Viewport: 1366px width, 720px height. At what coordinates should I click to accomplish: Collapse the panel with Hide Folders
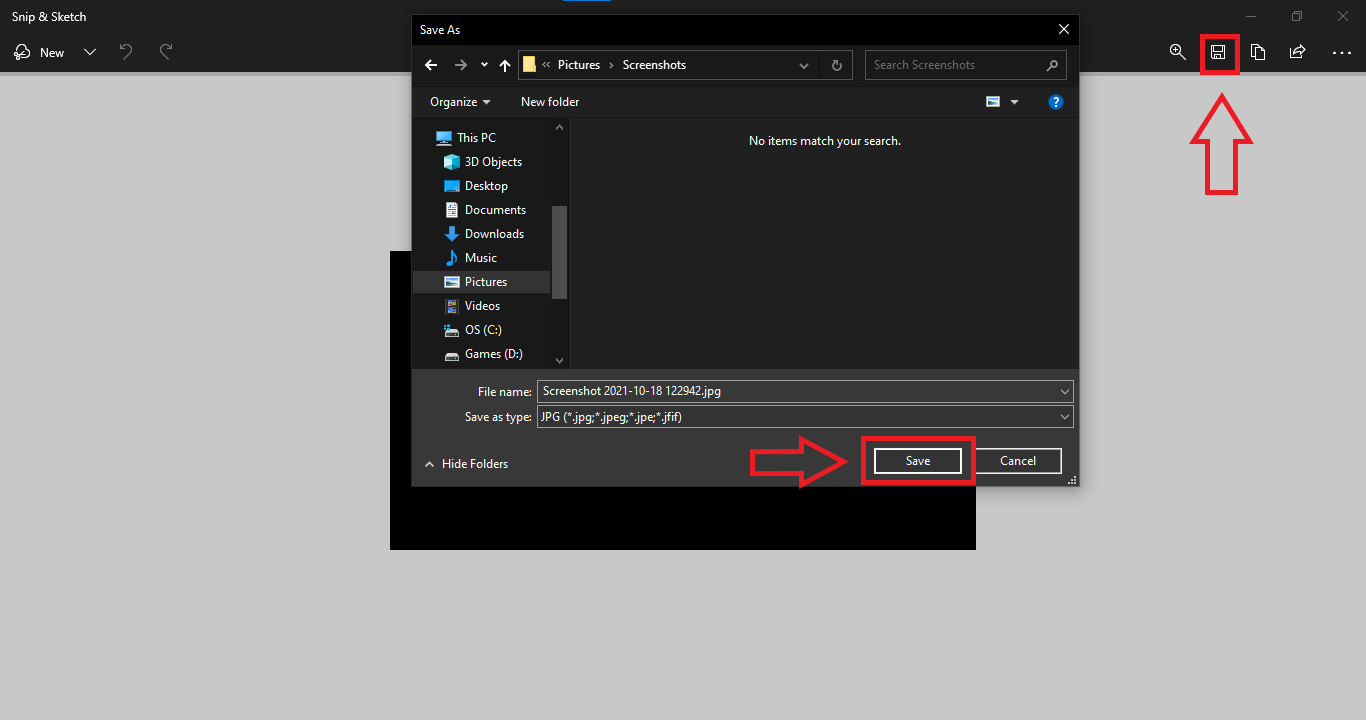(466, 464)
